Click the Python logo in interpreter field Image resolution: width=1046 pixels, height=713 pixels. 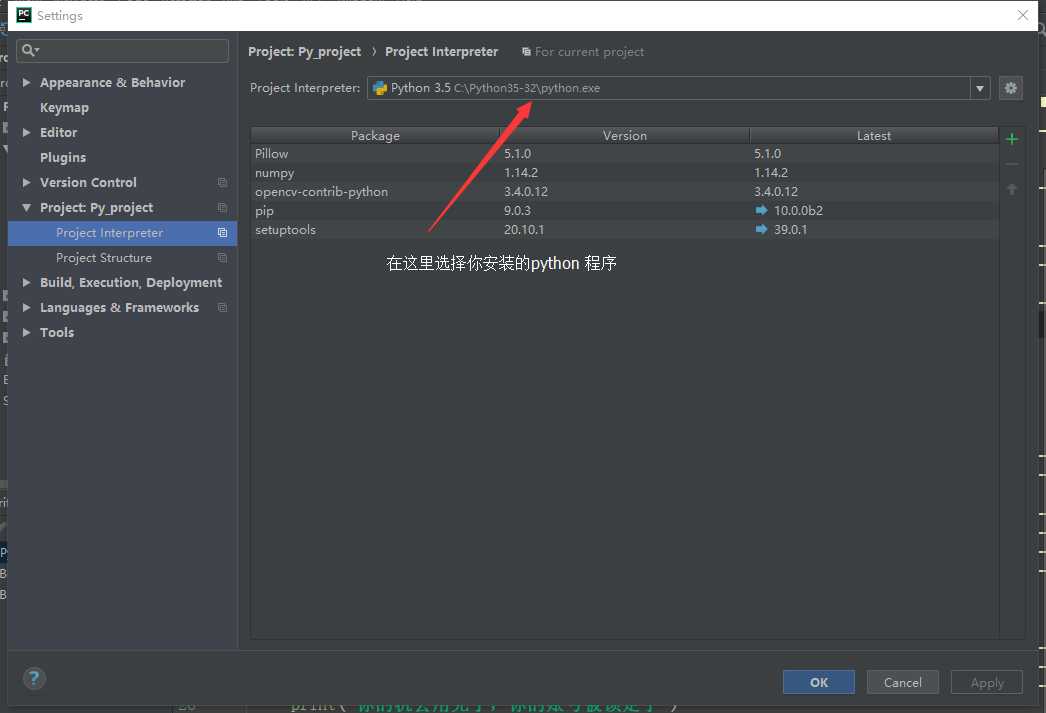tap(380, 88)
